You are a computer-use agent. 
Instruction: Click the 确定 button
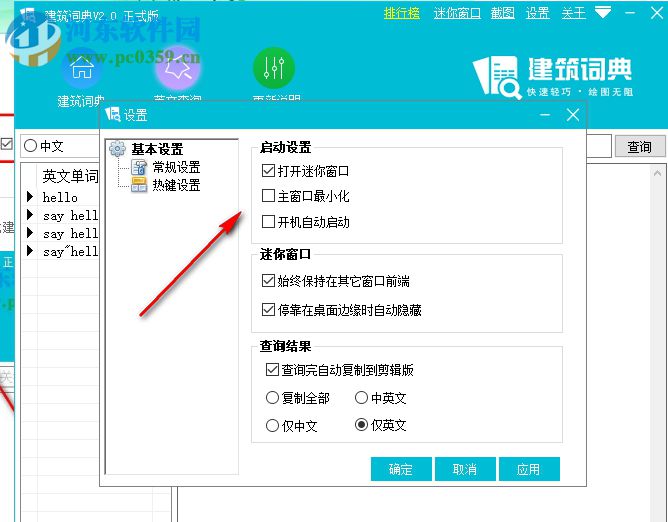coord(401,469)
